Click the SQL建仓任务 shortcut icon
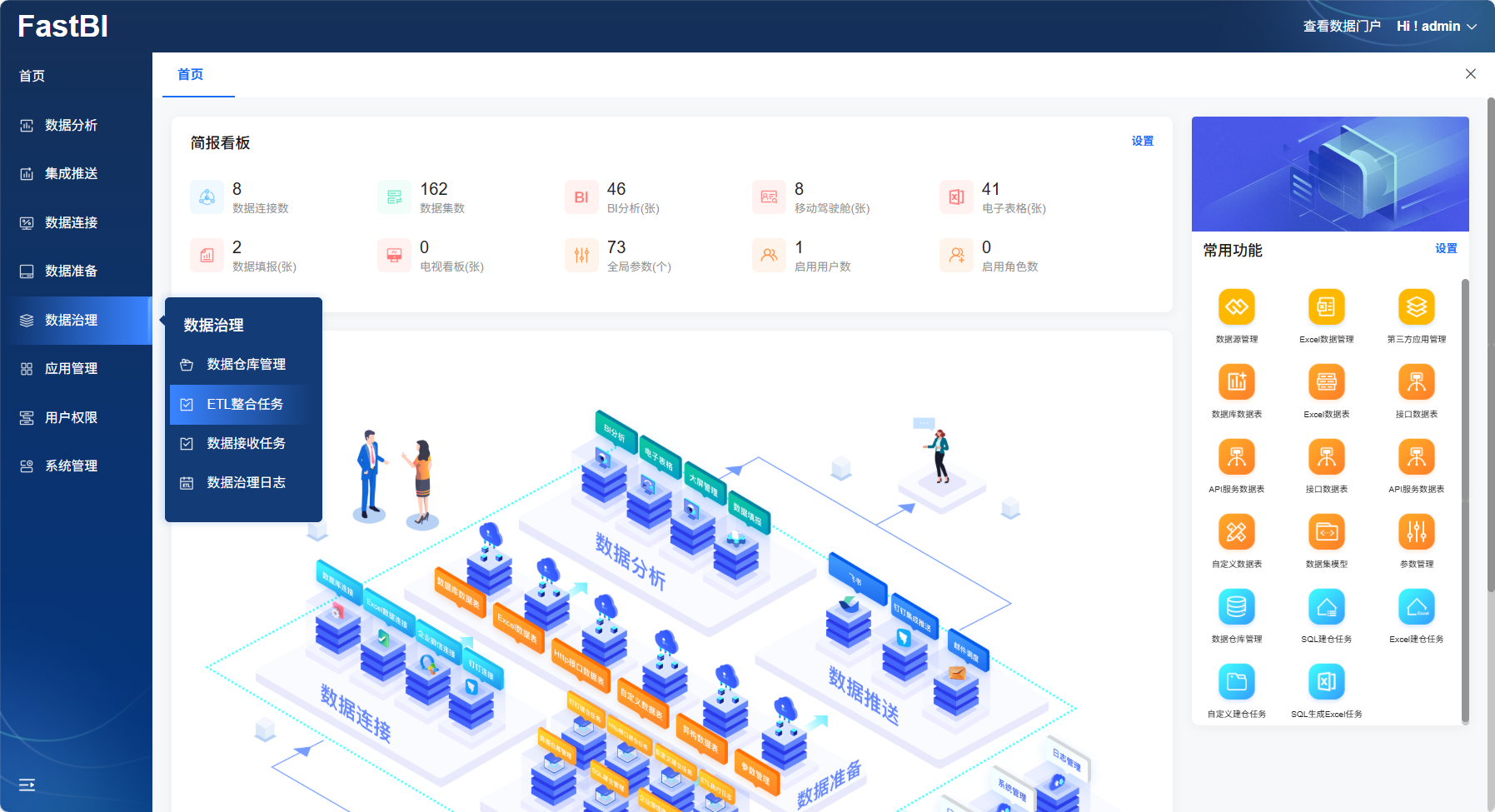1495x812 pixels. [x=1326, y=607]
